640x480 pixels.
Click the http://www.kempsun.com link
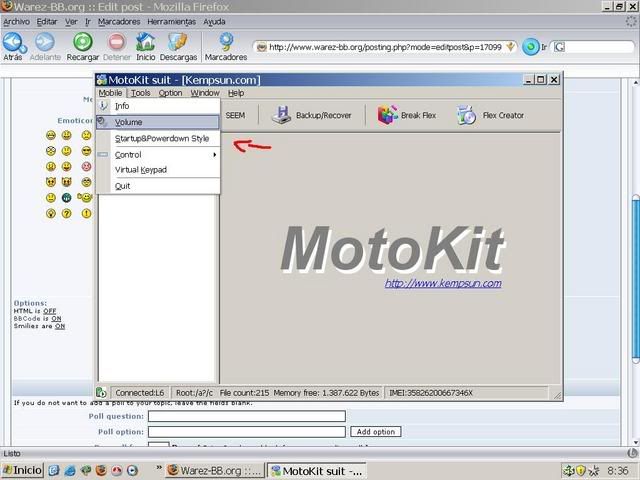coord(443,283)
